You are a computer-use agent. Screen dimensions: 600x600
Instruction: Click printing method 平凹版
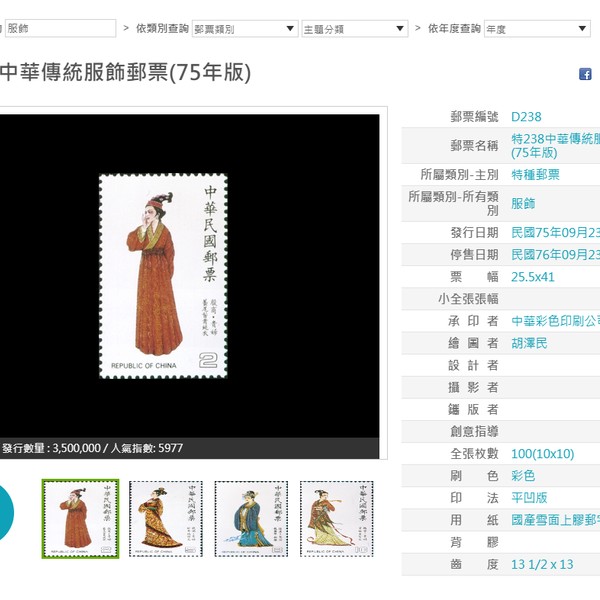click(x=529, y=498)
